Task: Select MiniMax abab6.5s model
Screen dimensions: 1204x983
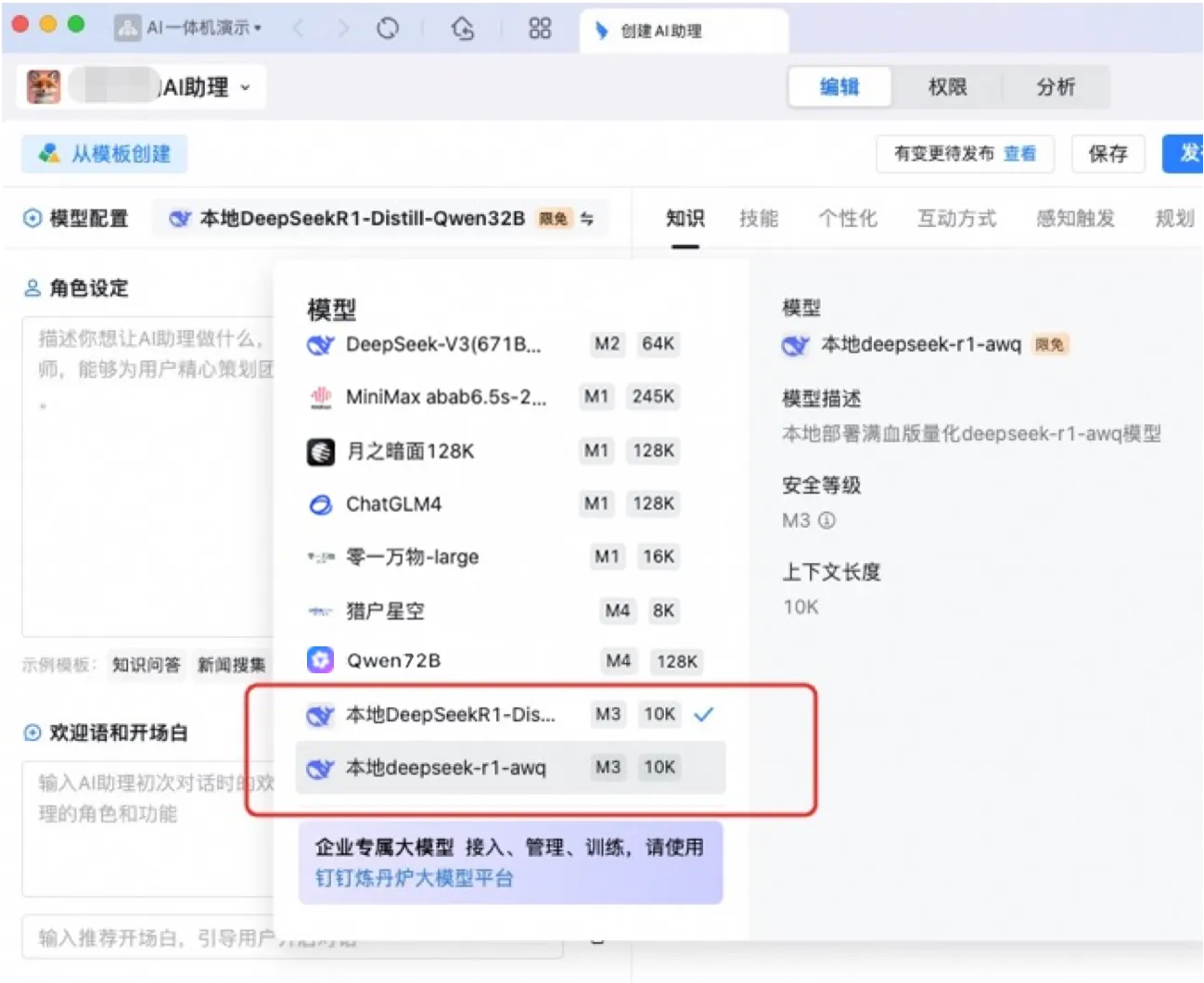Action: [510, 398]
